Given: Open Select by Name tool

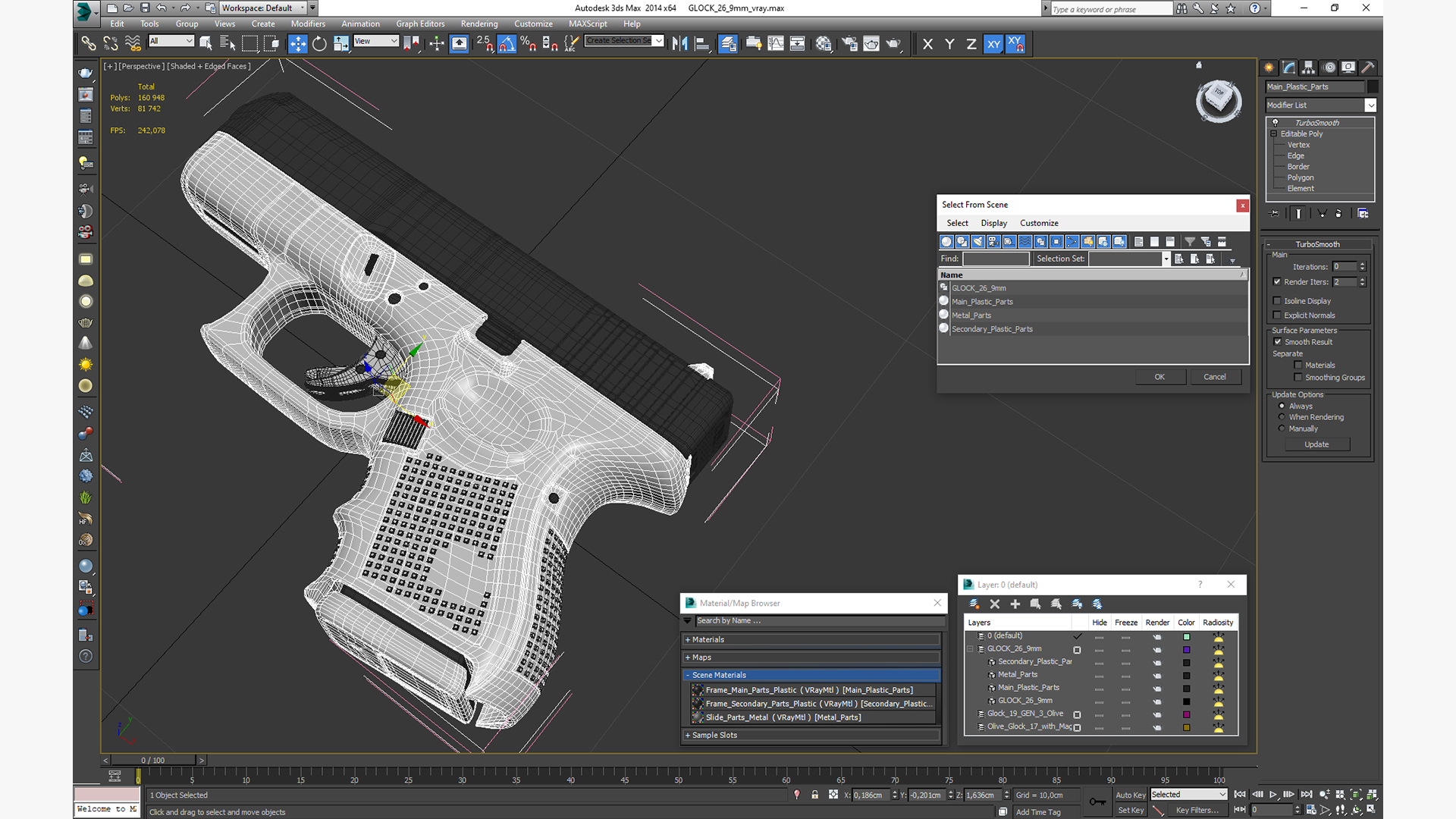Looking at the screenshot, I should (x=227, y=44).
